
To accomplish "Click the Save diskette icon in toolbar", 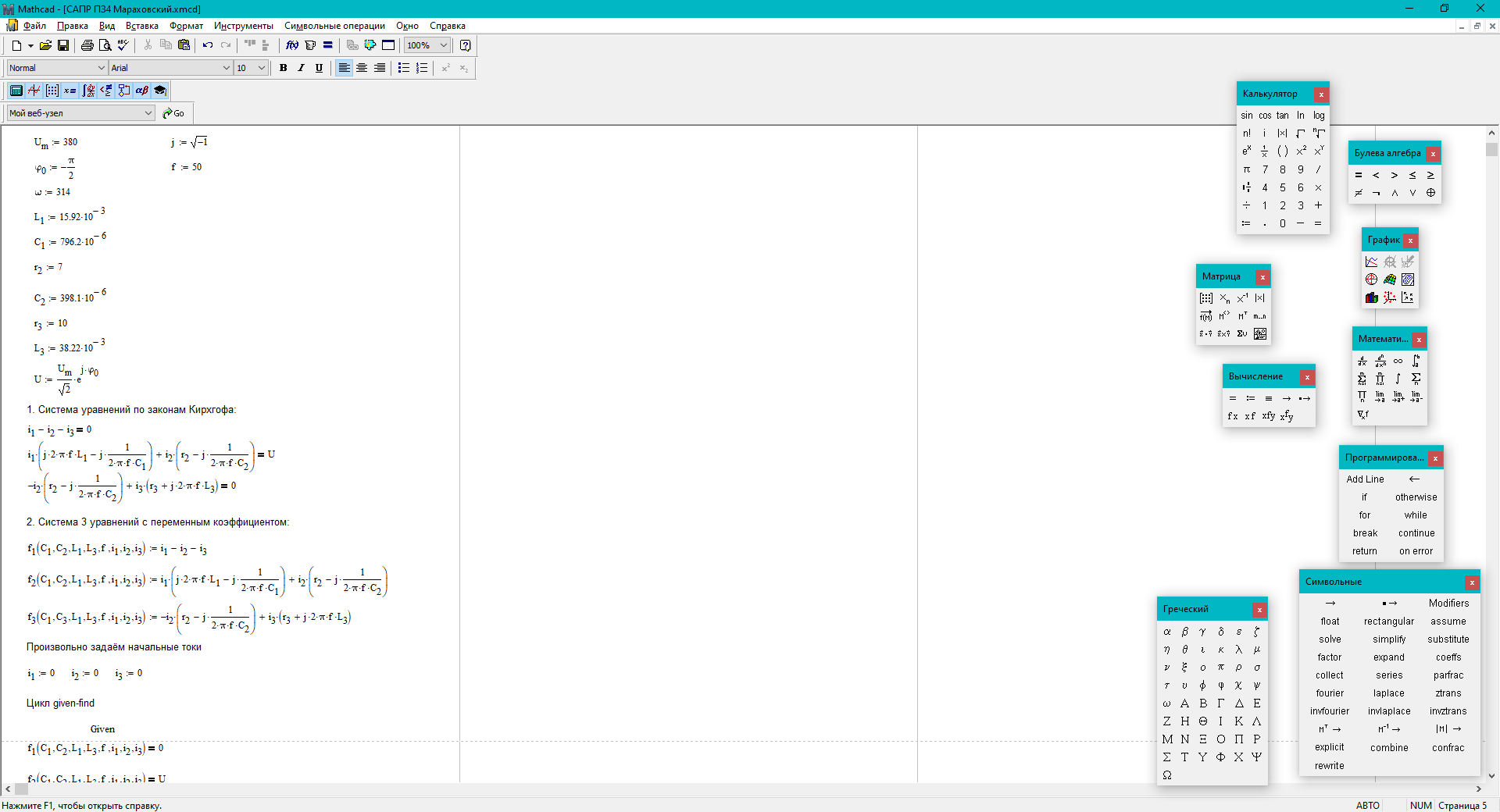I will click(63, 45).
